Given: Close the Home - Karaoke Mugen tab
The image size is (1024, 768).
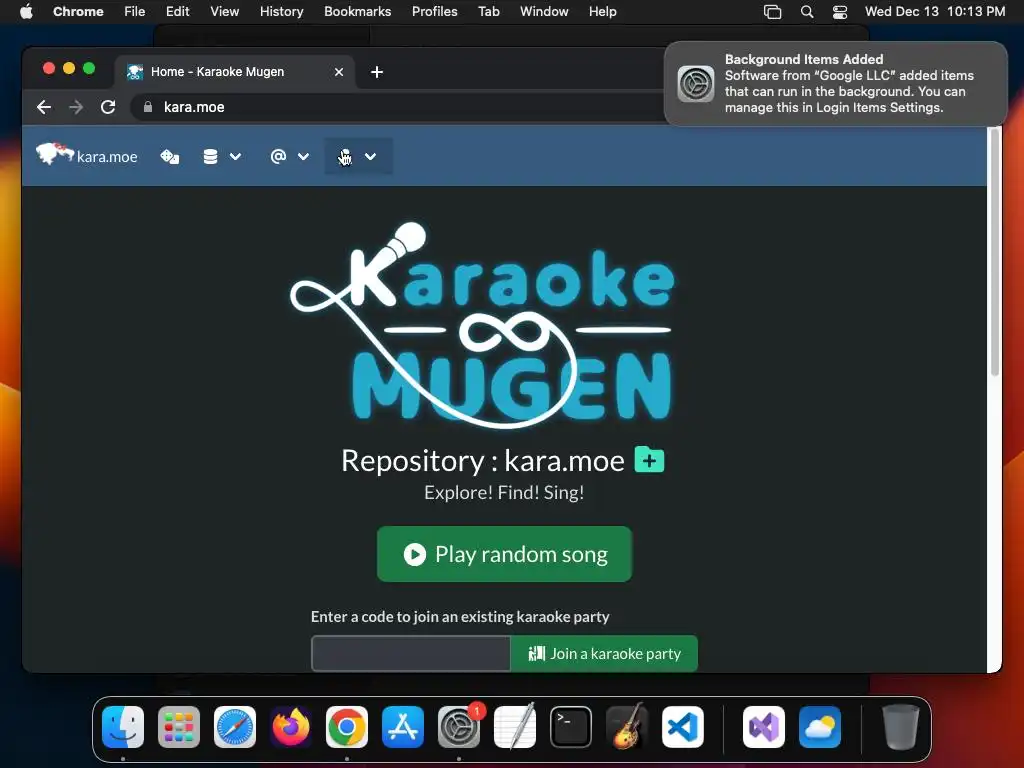Looking at the screenshot, I should [x=339, y=72].
